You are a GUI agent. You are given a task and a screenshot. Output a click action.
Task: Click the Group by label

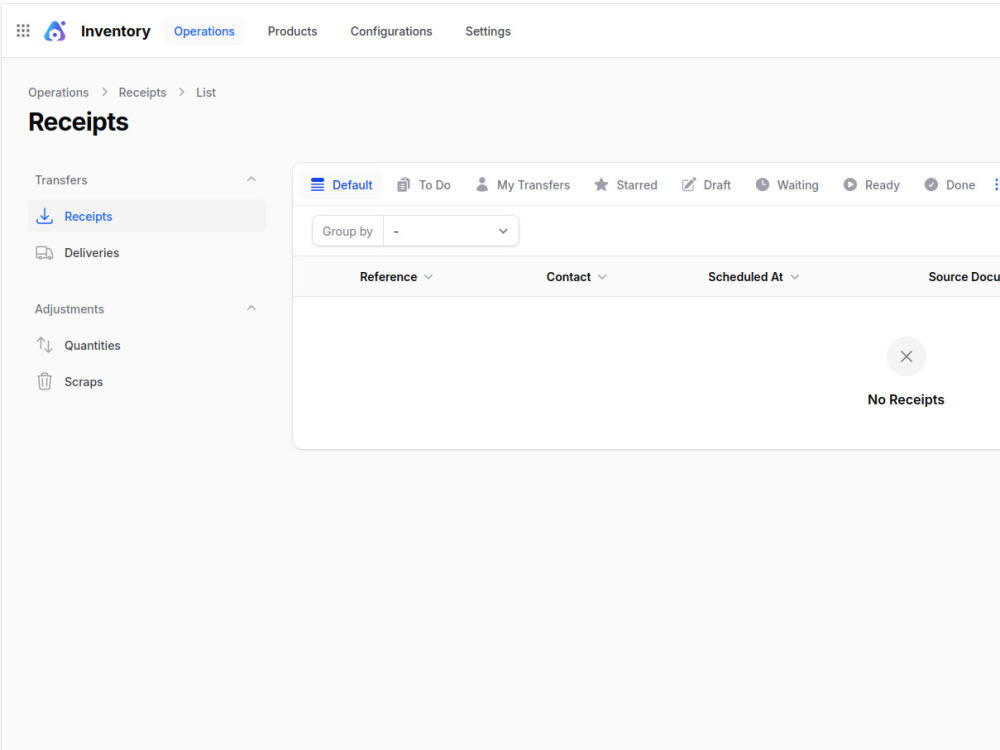347,232
